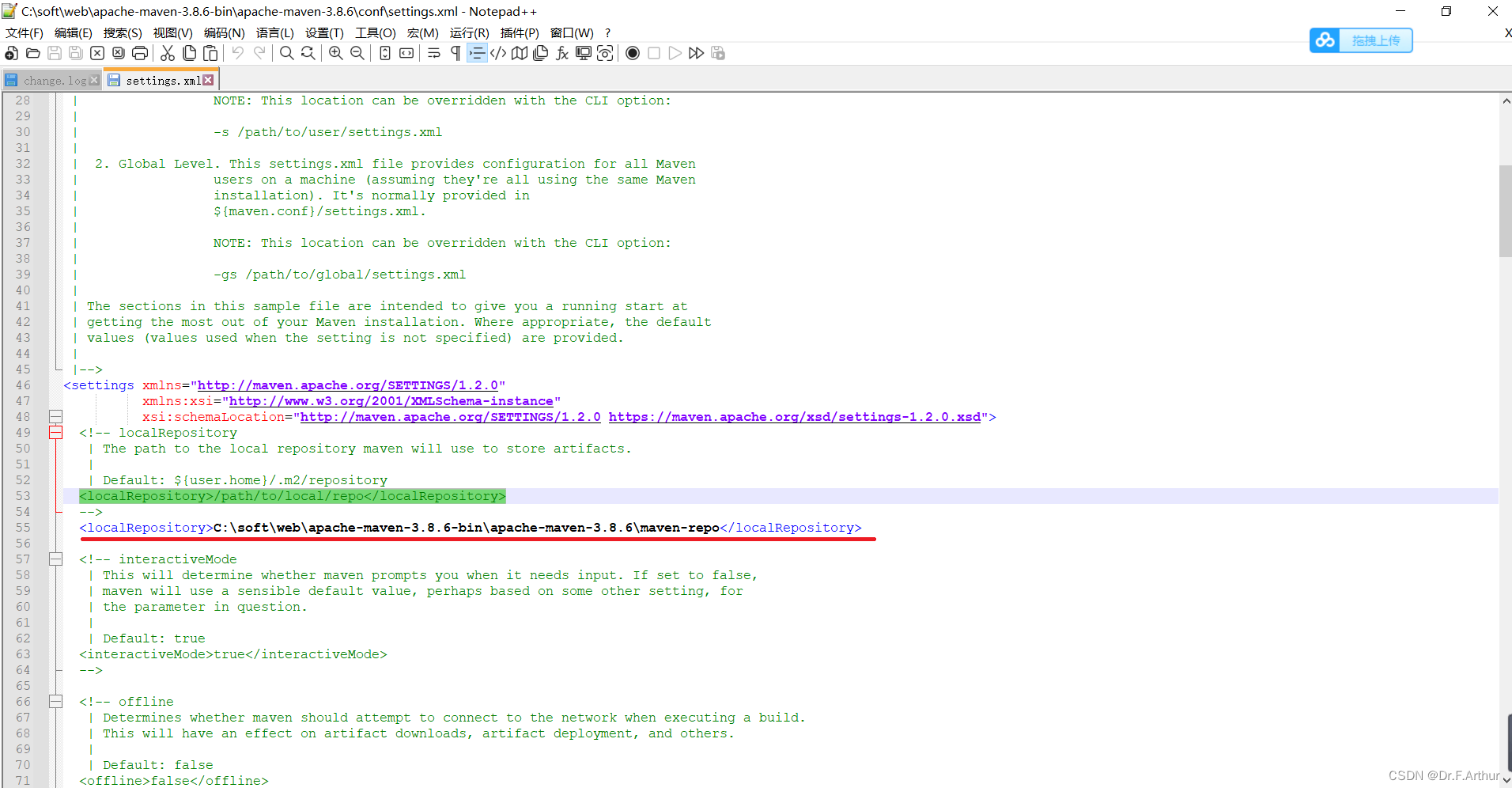Image resolution: width=1512 pixels, height=788 pixels.
Task: Toggle synchronized vertical scrolling icon
Action: [385, 53]
